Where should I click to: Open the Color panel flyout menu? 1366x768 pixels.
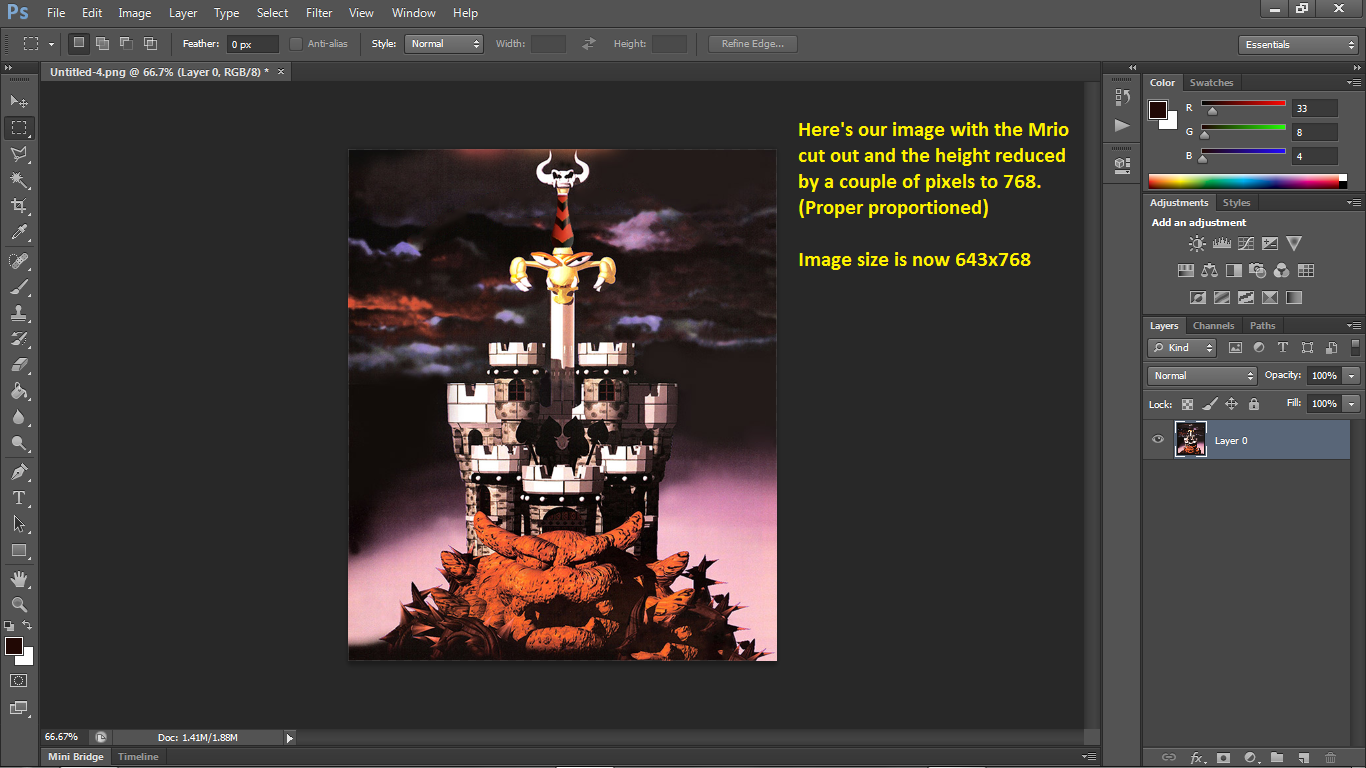coord(1353,83)
